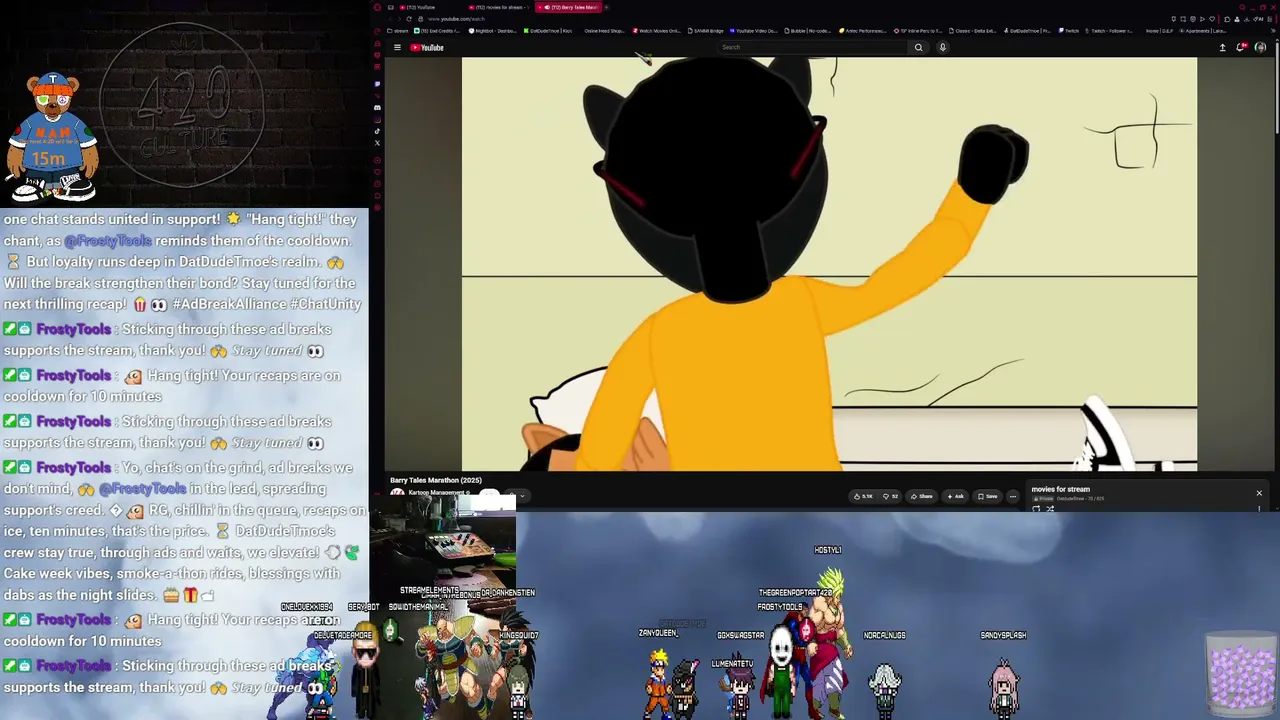The image size is (1280, 720).
Task: Open the Twitch bookmark
Action: pyautogui.click(x=1071, y=31)
